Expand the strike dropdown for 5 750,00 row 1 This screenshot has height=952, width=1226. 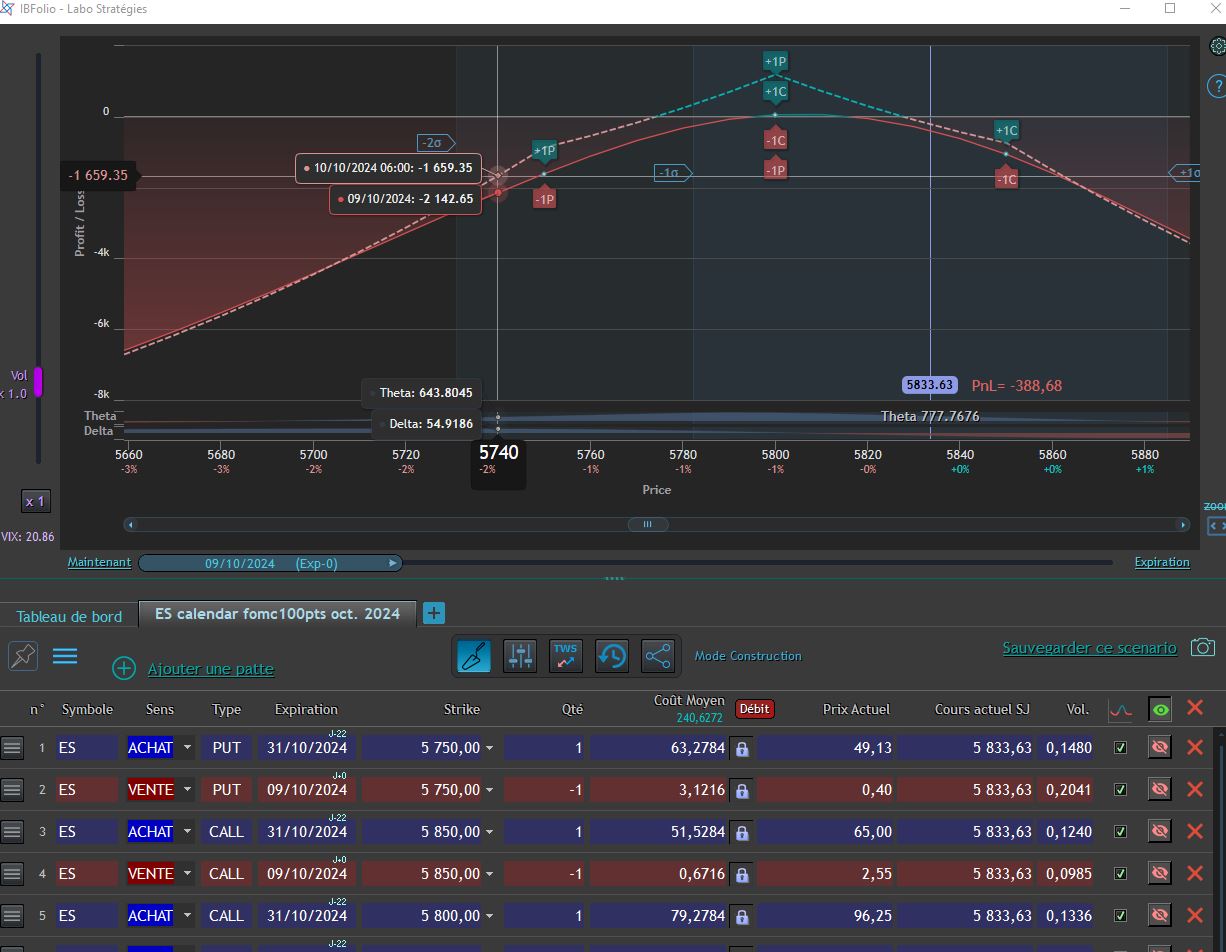(x=489, y=748)
